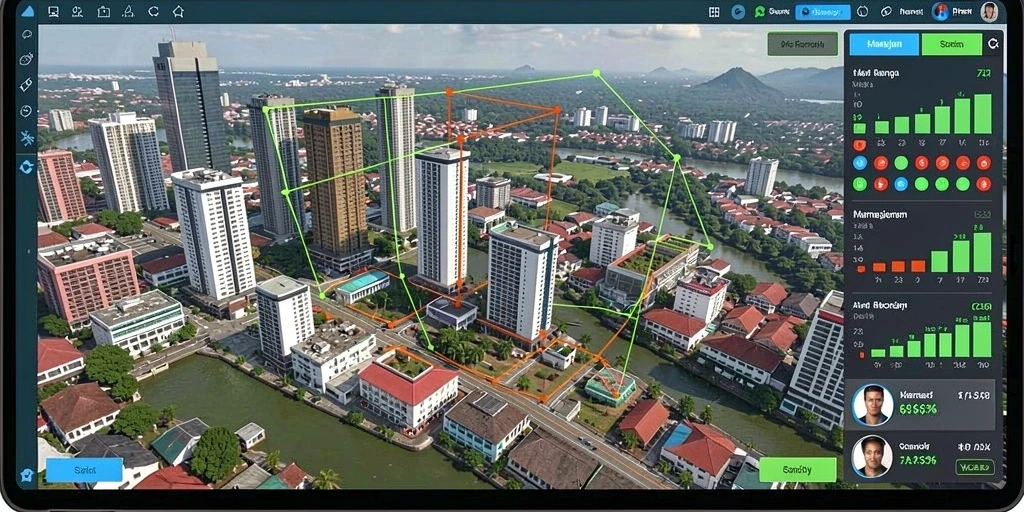Viewport: 1024px width, 512px height.
Task: Click the green sync icon in top bar
Action: pos(760,12)
